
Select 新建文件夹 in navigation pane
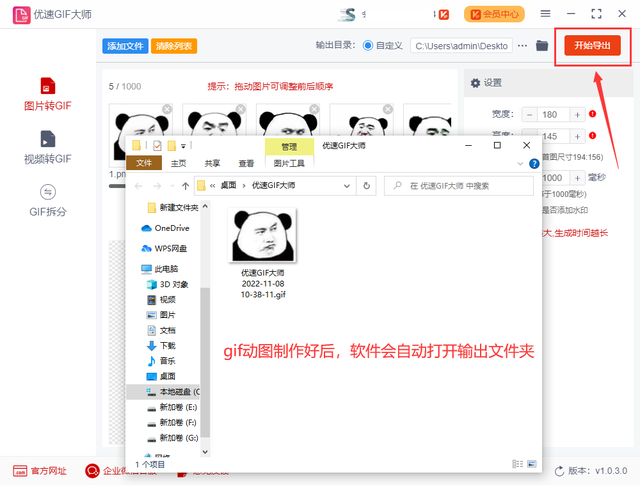[x=173, y=208]
